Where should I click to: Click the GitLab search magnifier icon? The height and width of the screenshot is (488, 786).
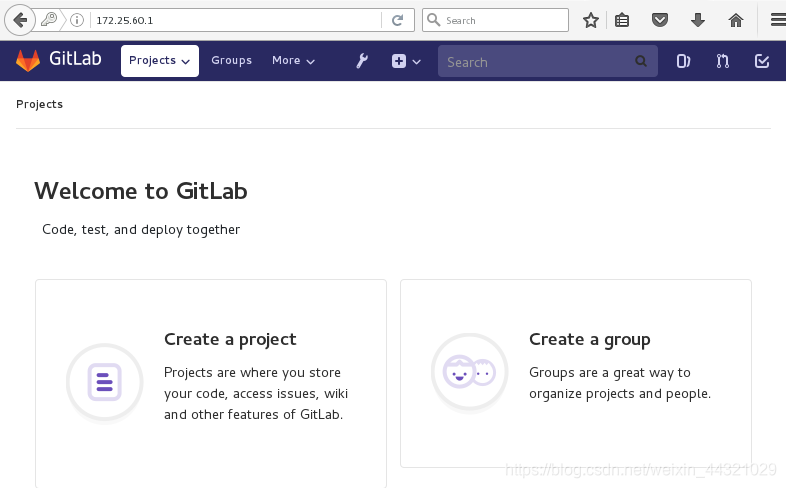641,61
